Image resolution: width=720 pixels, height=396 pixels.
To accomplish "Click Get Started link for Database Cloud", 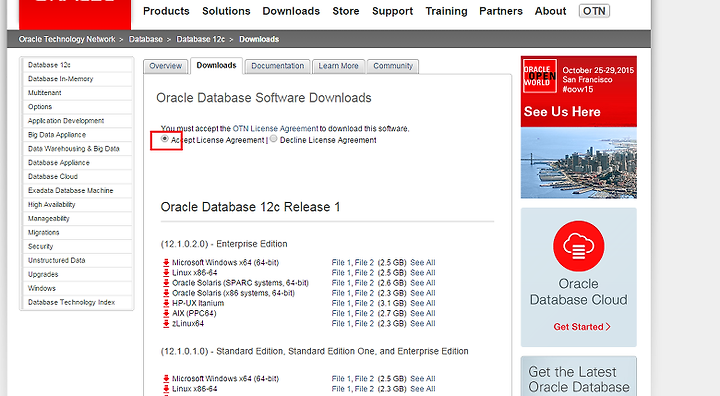I will (582, 327).
